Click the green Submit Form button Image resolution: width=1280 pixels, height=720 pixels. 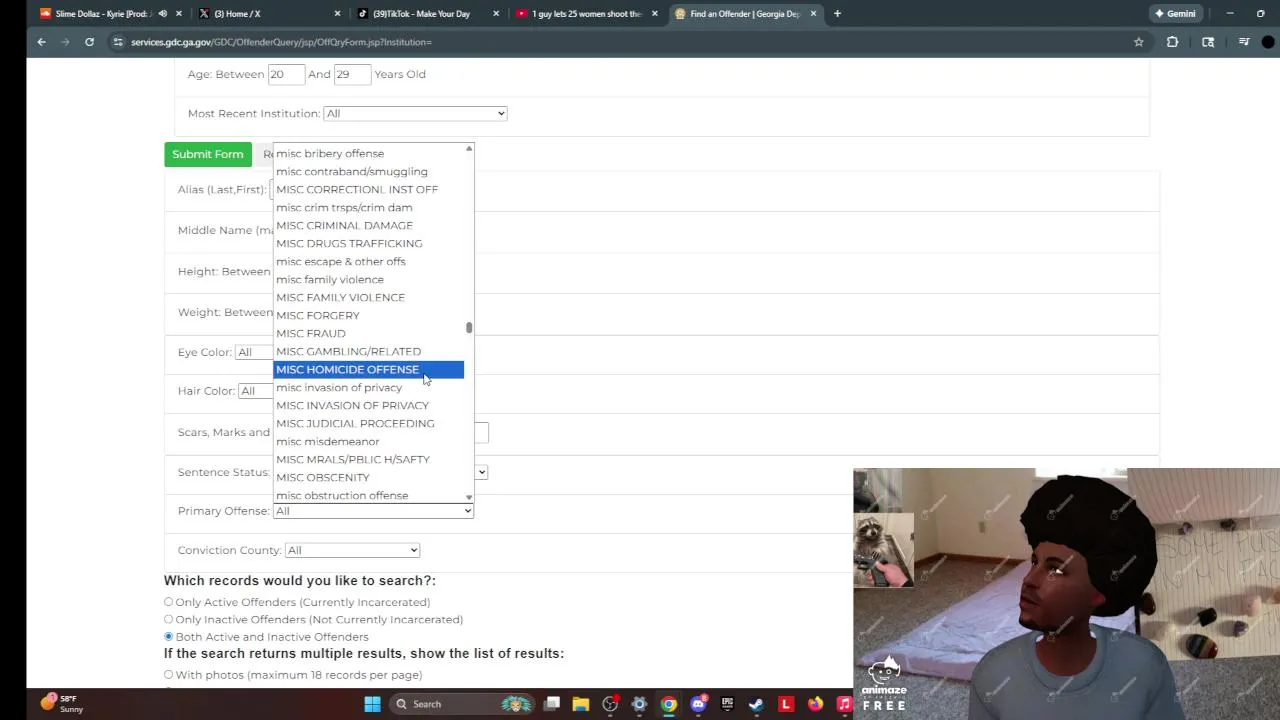click(x=208, y=154)
